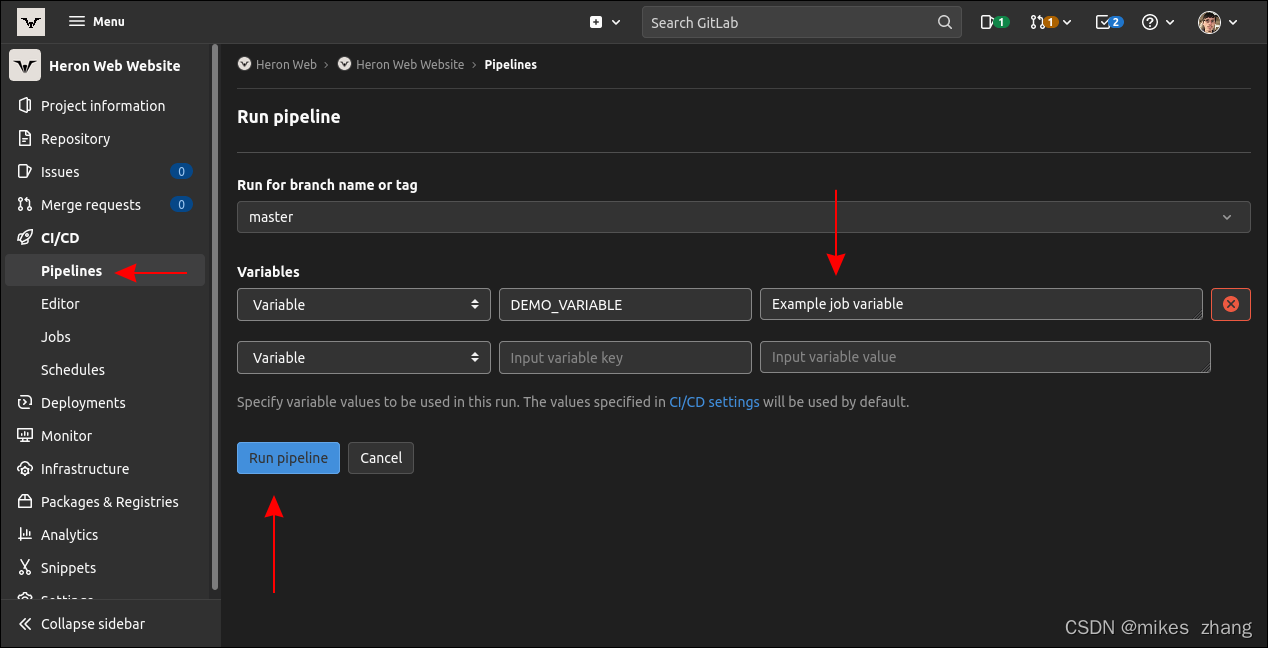1268x648 pixels.
Task: Expand the user avatar dropdown chevron
Action: click(1233, 22)
